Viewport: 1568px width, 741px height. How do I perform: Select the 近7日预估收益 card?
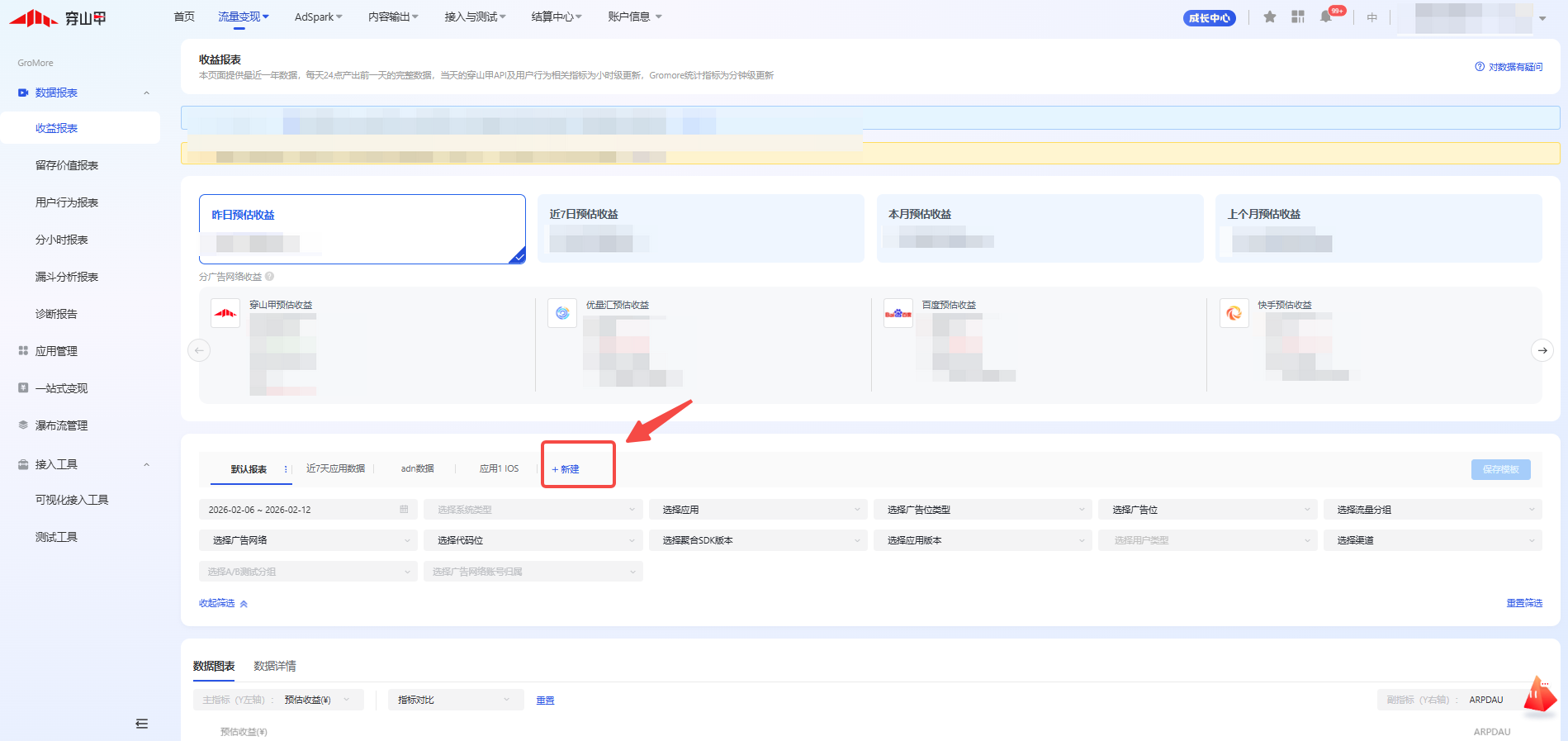[x=700, y=229]
